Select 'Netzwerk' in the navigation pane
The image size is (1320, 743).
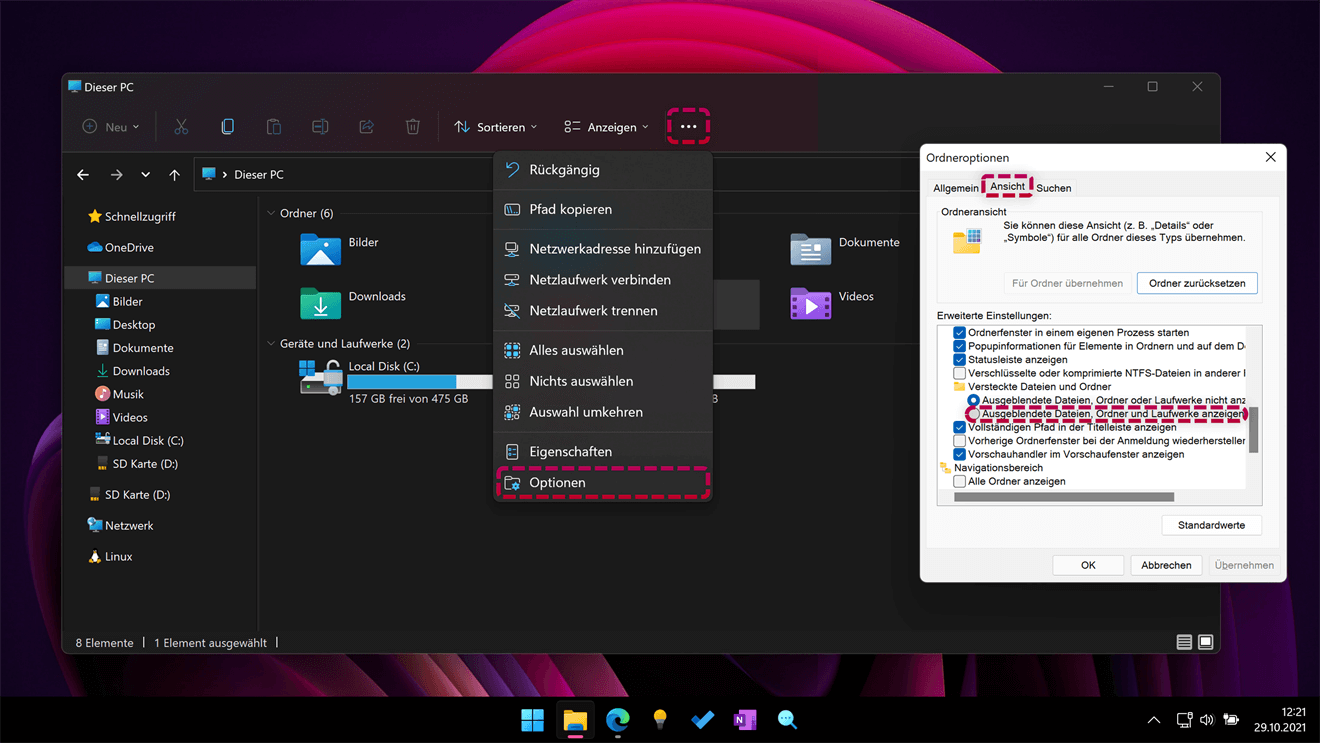[128, 526]
